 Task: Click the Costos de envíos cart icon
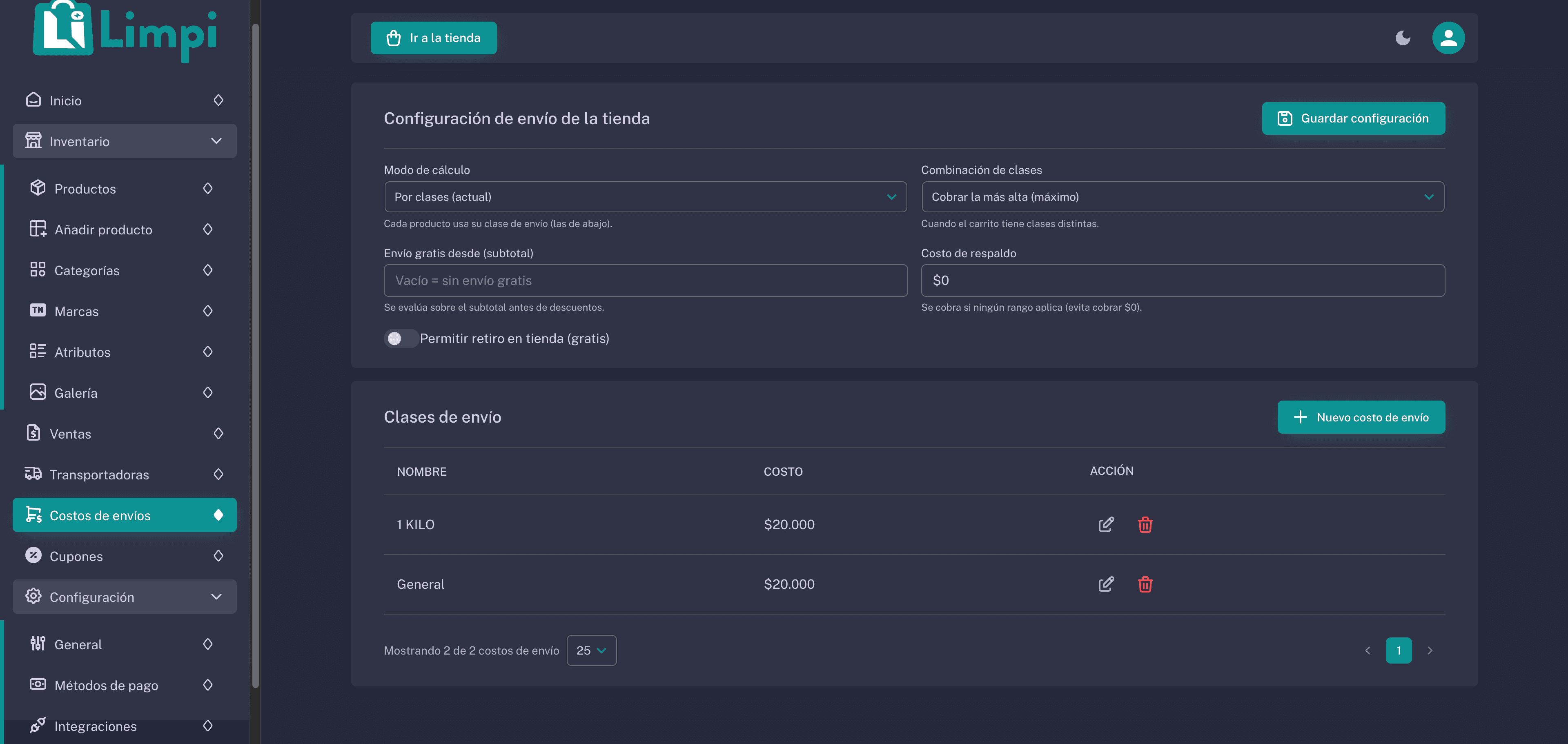coord(33,515)
